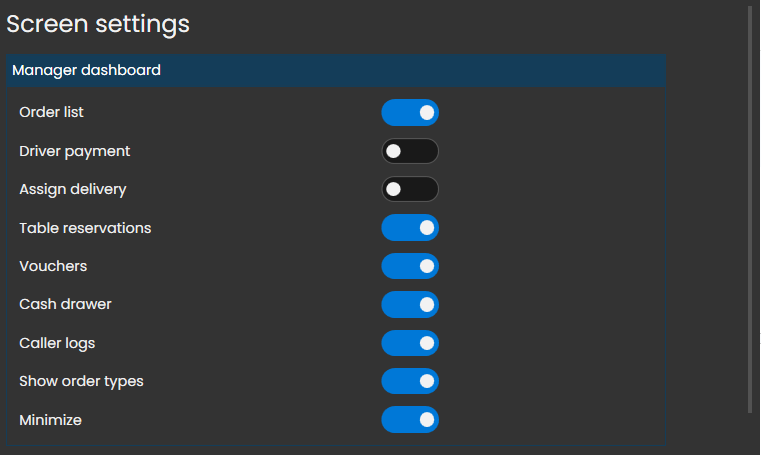
Task: Click the Cash drawer label
Action: 65,304
